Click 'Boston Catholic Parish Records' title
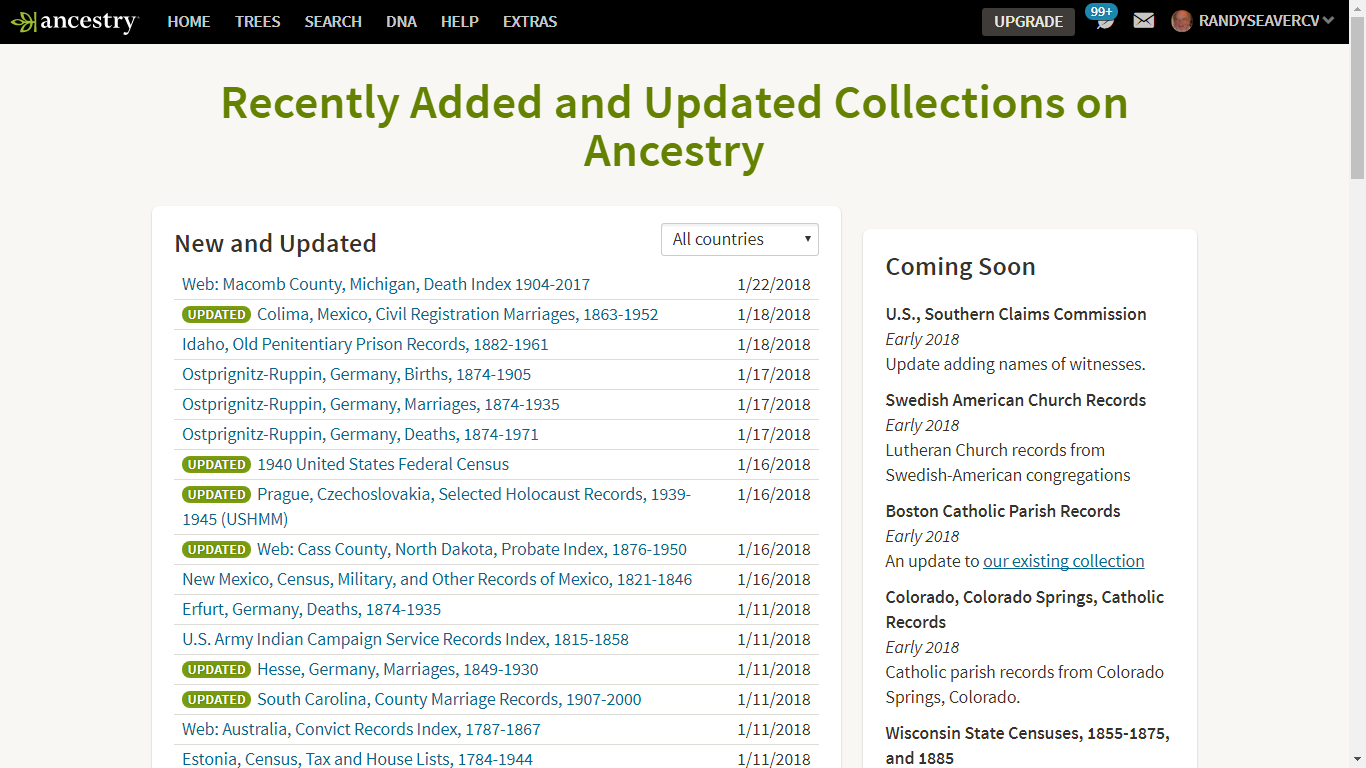 [x=1003, y=511]
